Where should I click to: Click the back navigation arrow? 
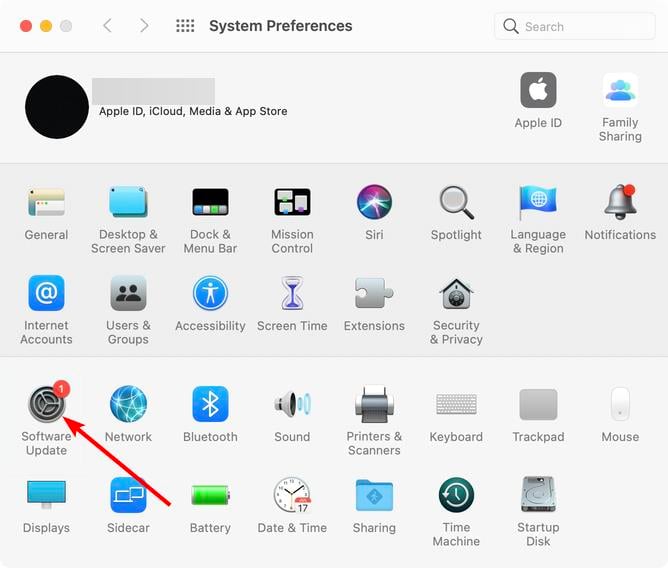(x=108, y=26)
